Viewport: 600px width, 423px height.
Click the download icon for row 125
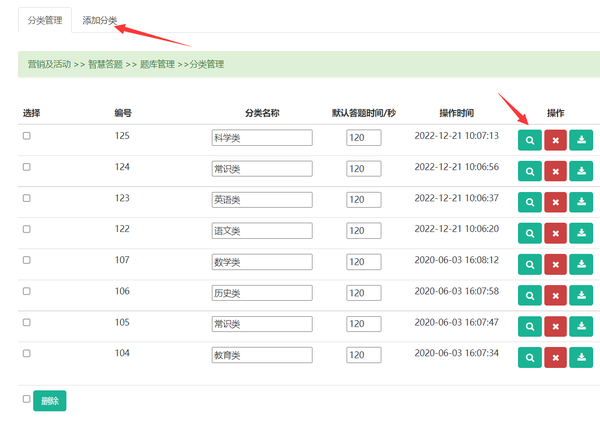pyautogui.click(x=581, y=140)
